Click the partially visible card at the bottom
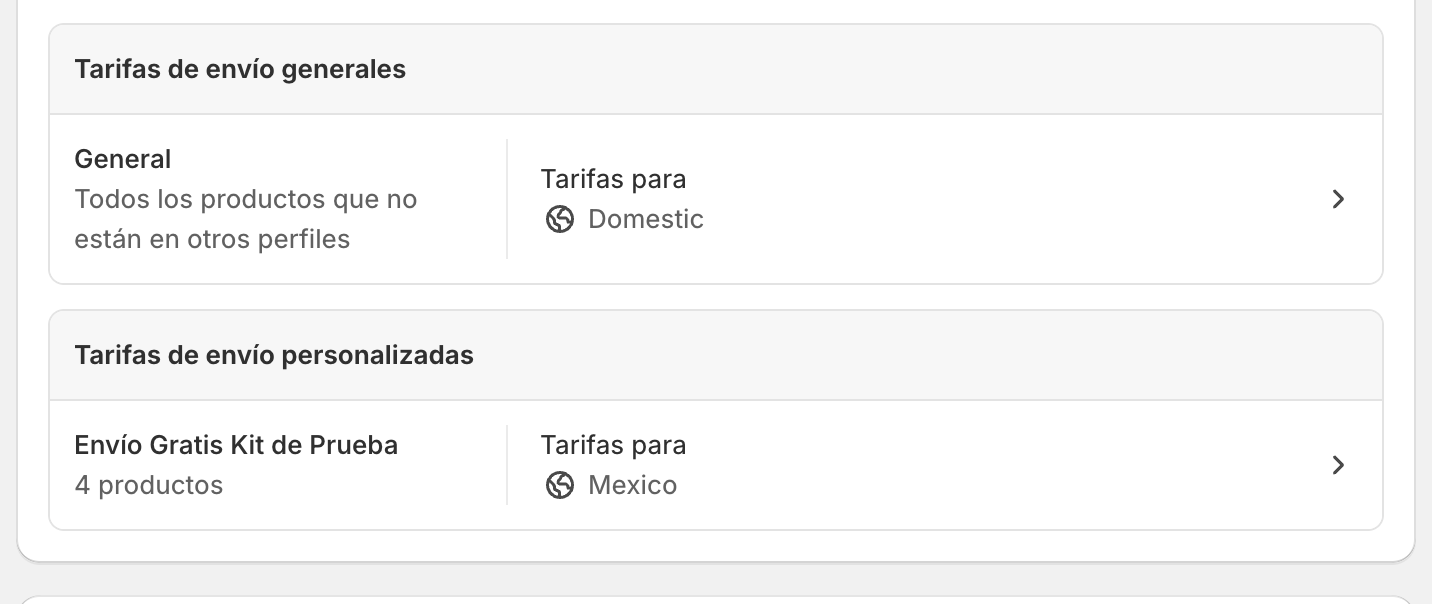Screen dimensions: 1432x604 [716, 600]
